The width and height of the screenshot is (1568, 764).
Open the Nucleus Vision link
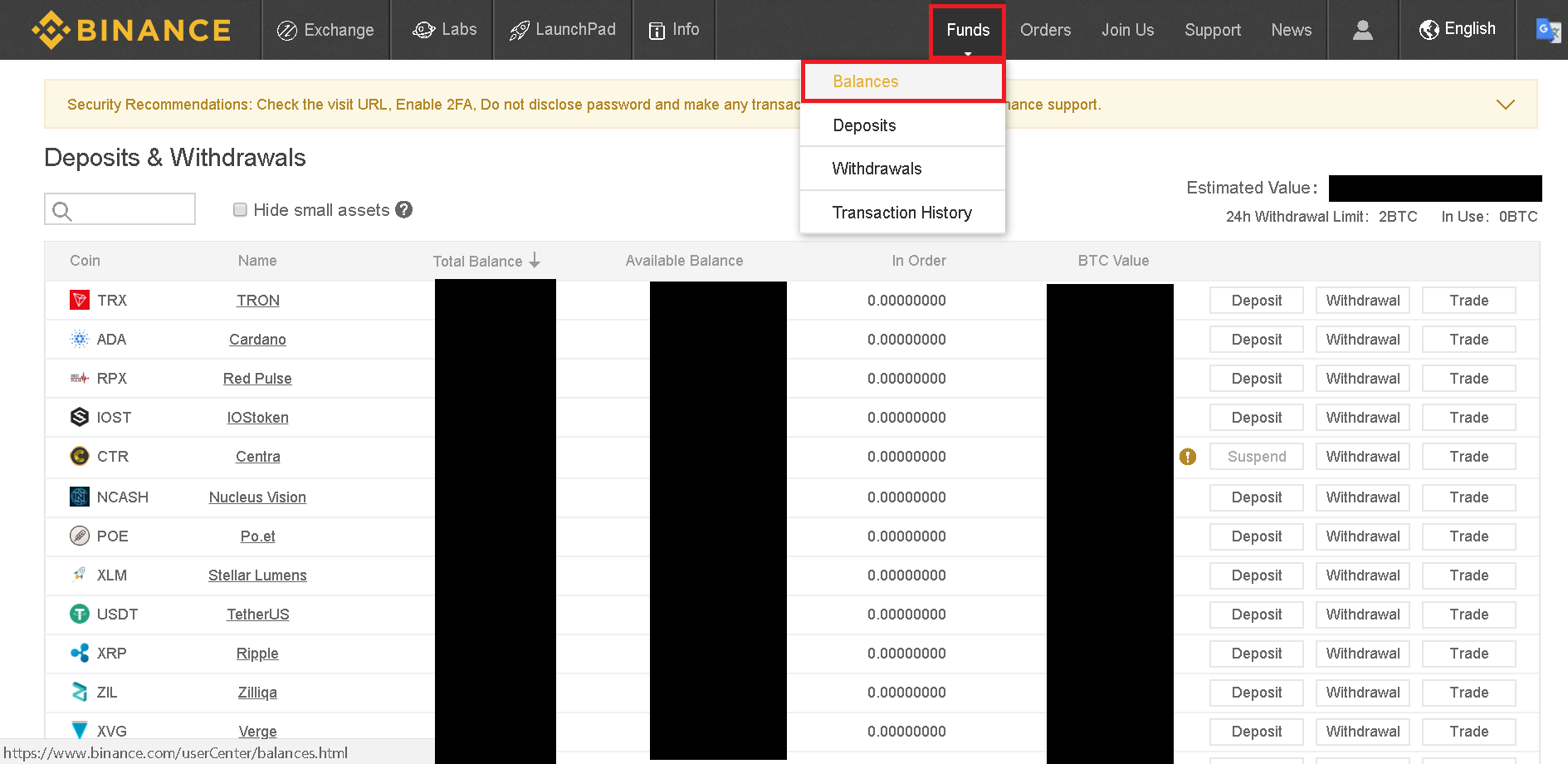[x=257, y=497]
